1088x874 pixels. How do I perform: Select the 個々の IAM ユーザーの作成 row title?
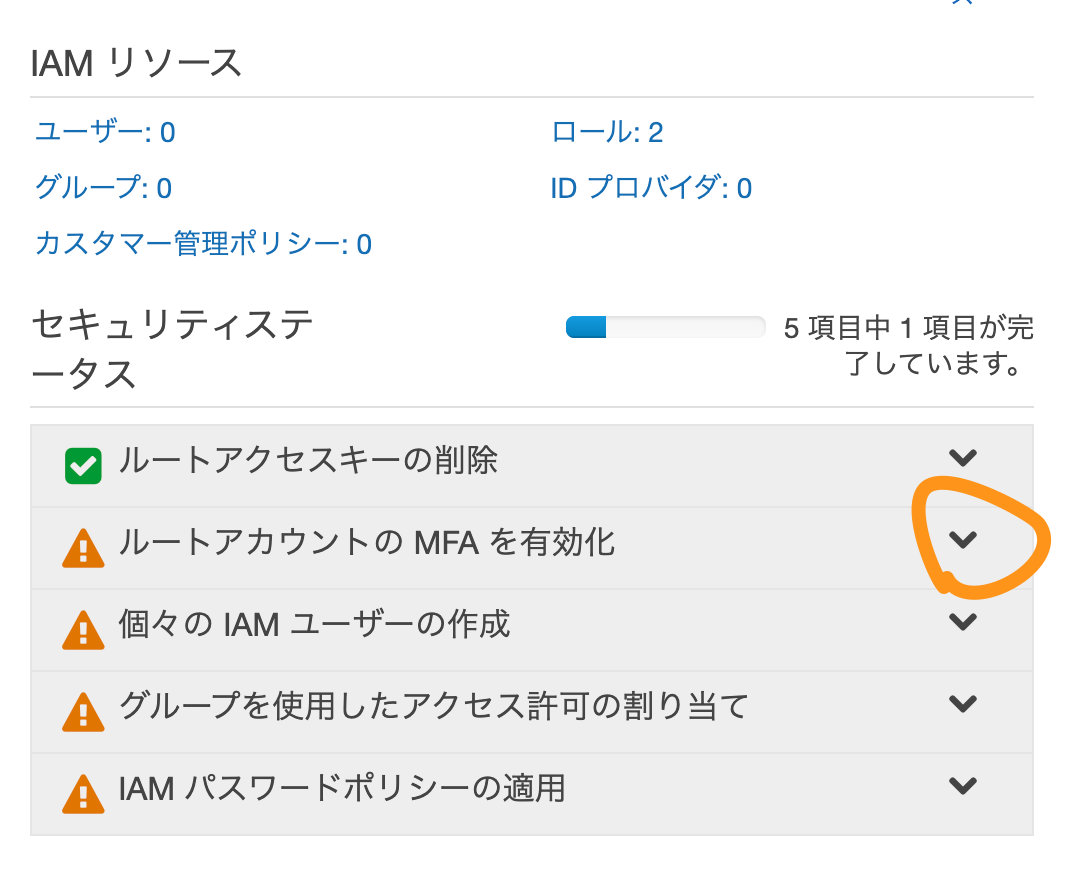point(314,624)
